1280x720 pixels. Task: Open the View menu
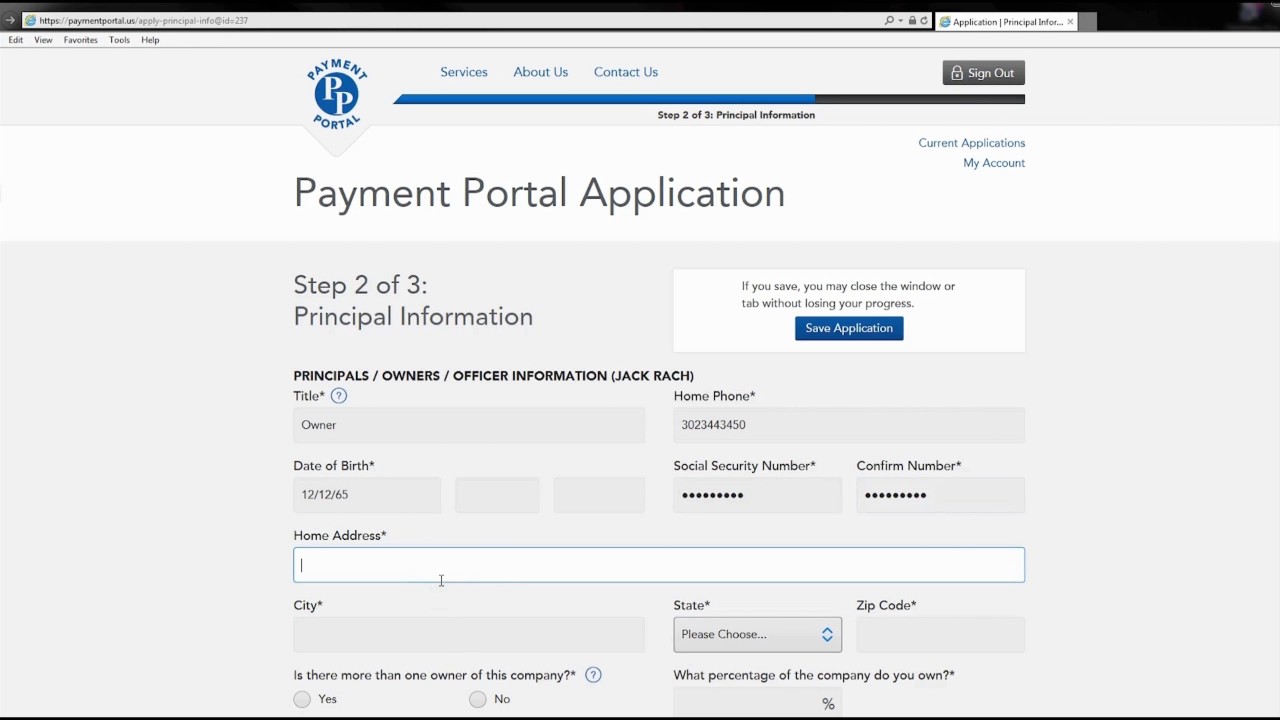(x=43, y=40)
